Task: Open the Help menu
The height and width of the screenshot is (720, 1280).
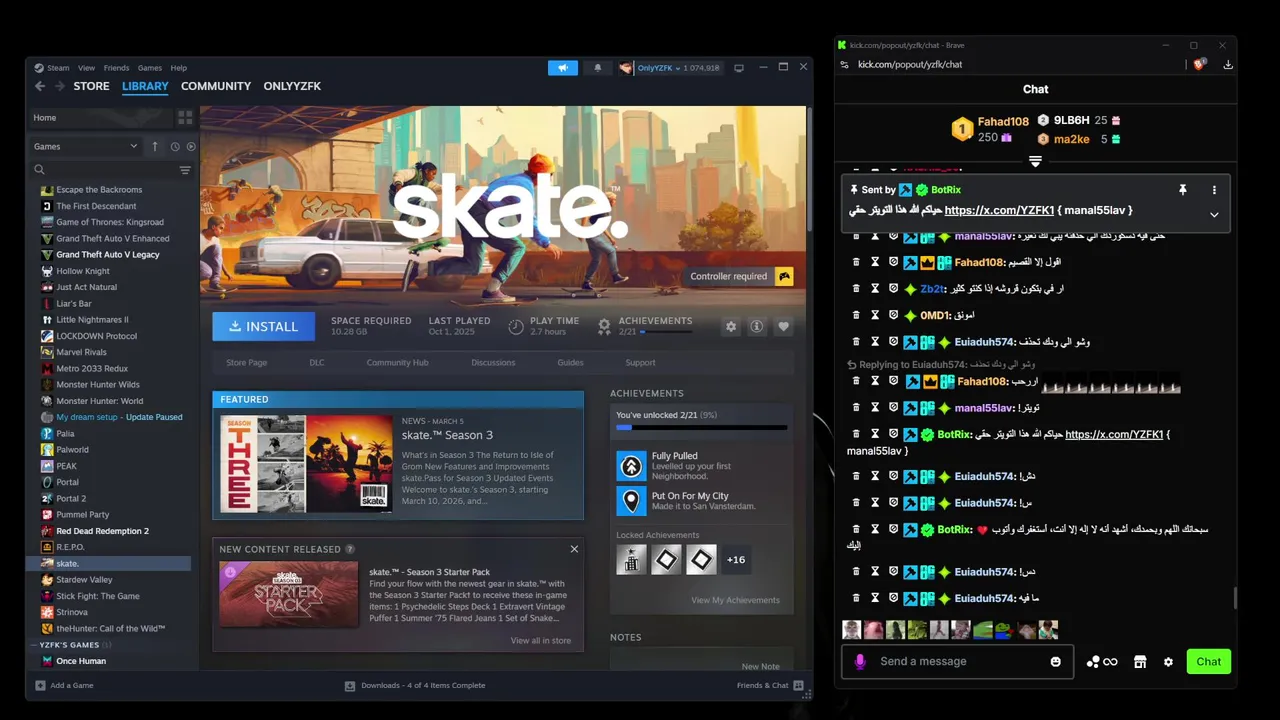Action: click(x=178, y=68)
